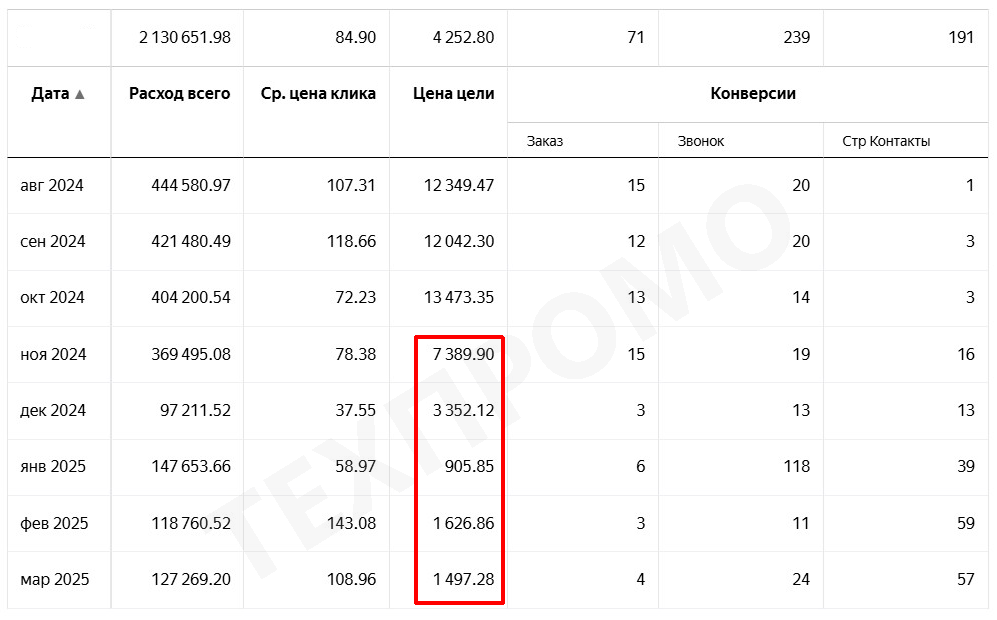
Task: Click spend value 127 269.20
Action: 191,579
